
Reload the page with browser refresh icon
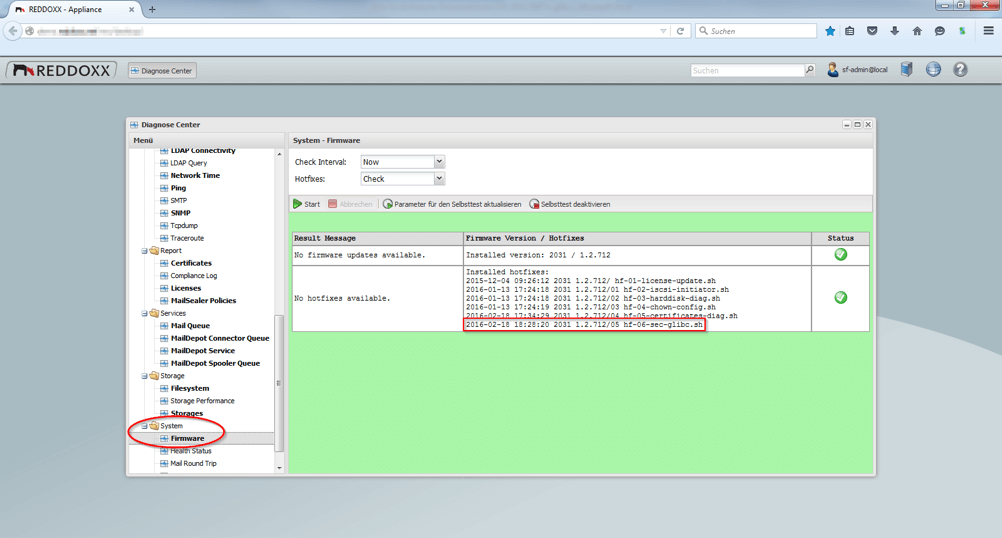point(681,31)
